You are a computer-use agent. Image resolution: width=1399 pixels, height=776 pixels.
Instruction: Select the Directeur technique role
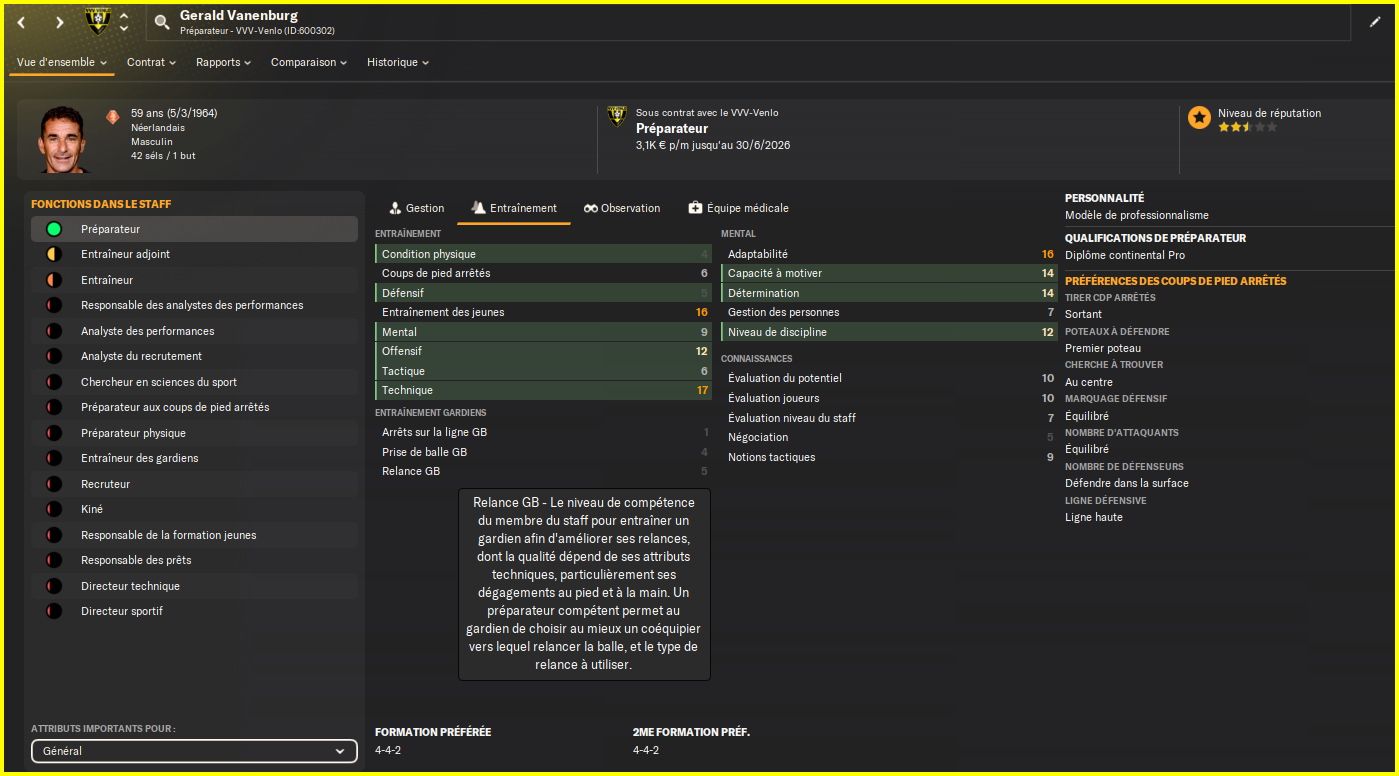pyautogui.click(x=194, y=586)
